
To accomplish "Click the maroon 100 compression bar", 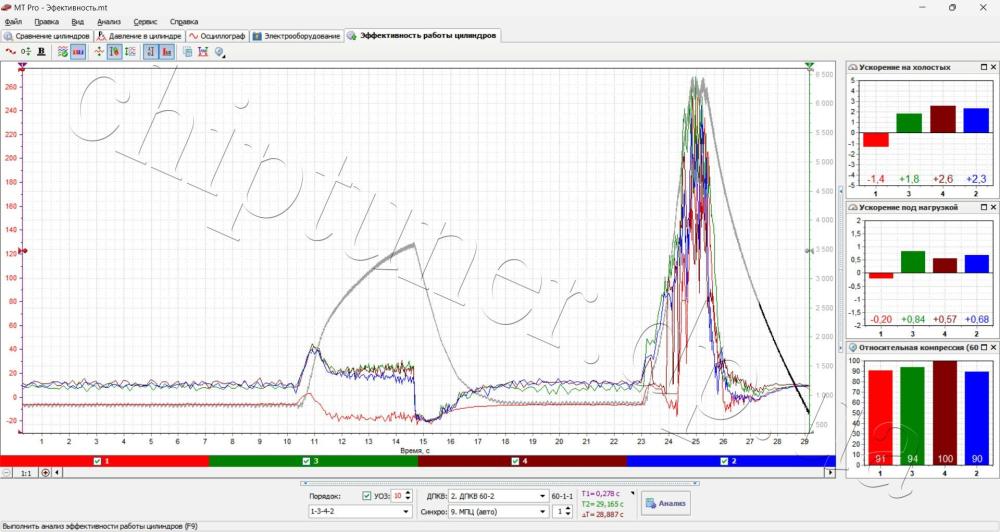I will 944,413.
